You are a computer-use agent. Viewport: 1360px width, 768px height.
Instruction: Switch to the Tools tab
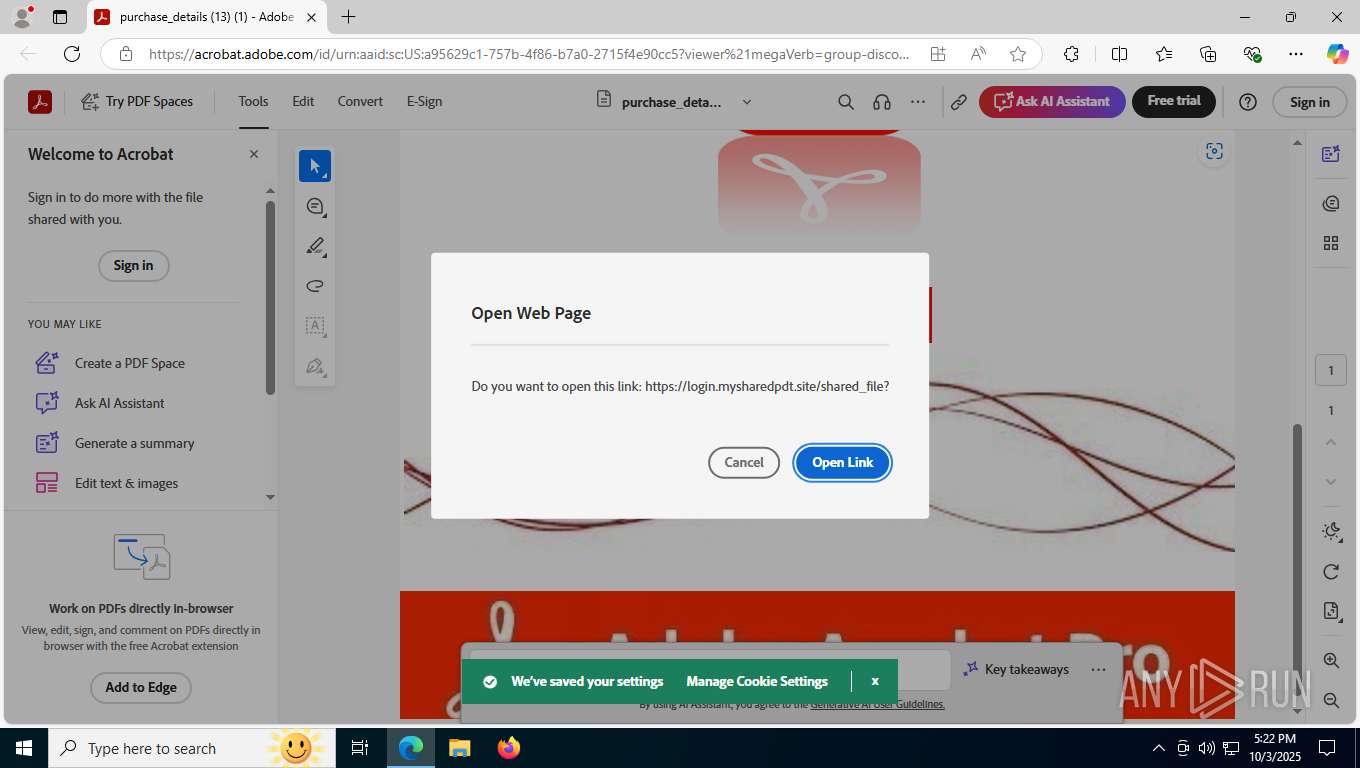pos(253,101)
